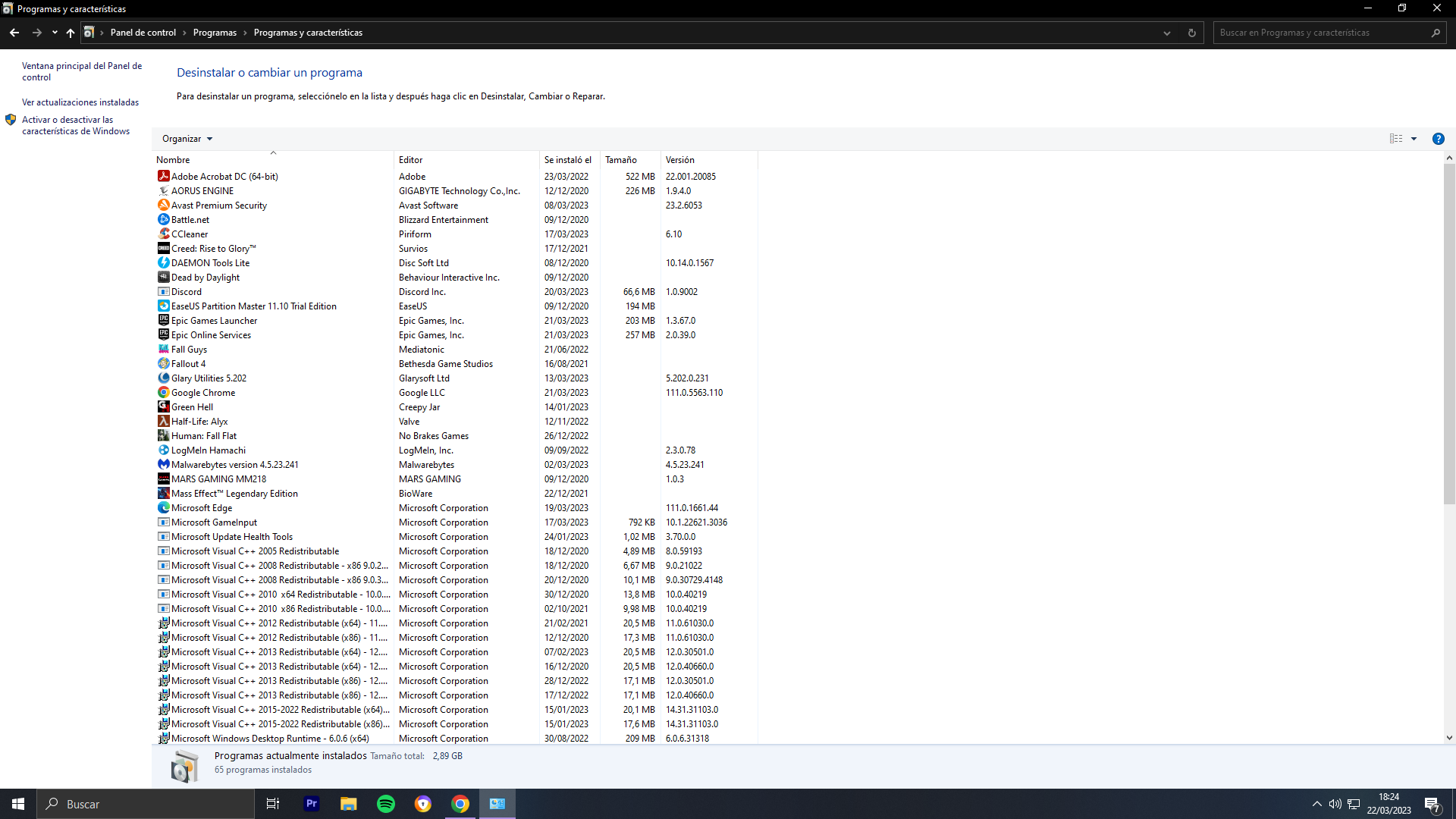
Task: Select Mass Effect Legendary Edition row
Action: click(455, 493)
